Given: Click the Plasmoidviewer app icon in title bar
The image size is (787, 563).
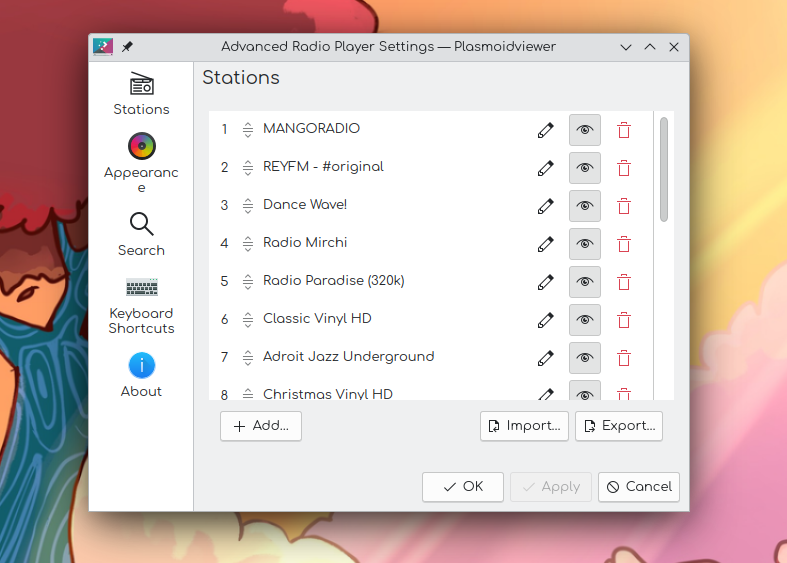Looking at the screenshot, I should (x=103, y=47).
